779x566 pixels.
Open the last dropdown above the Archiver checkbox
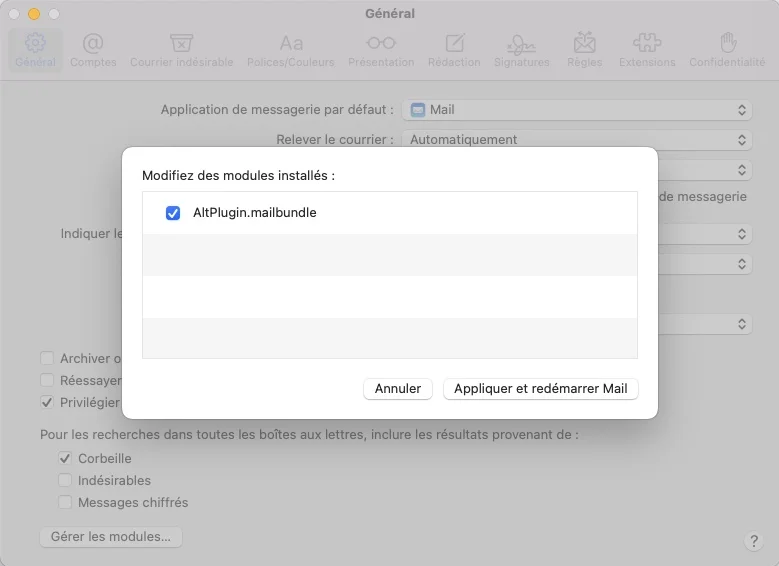(x=705, y=324)
